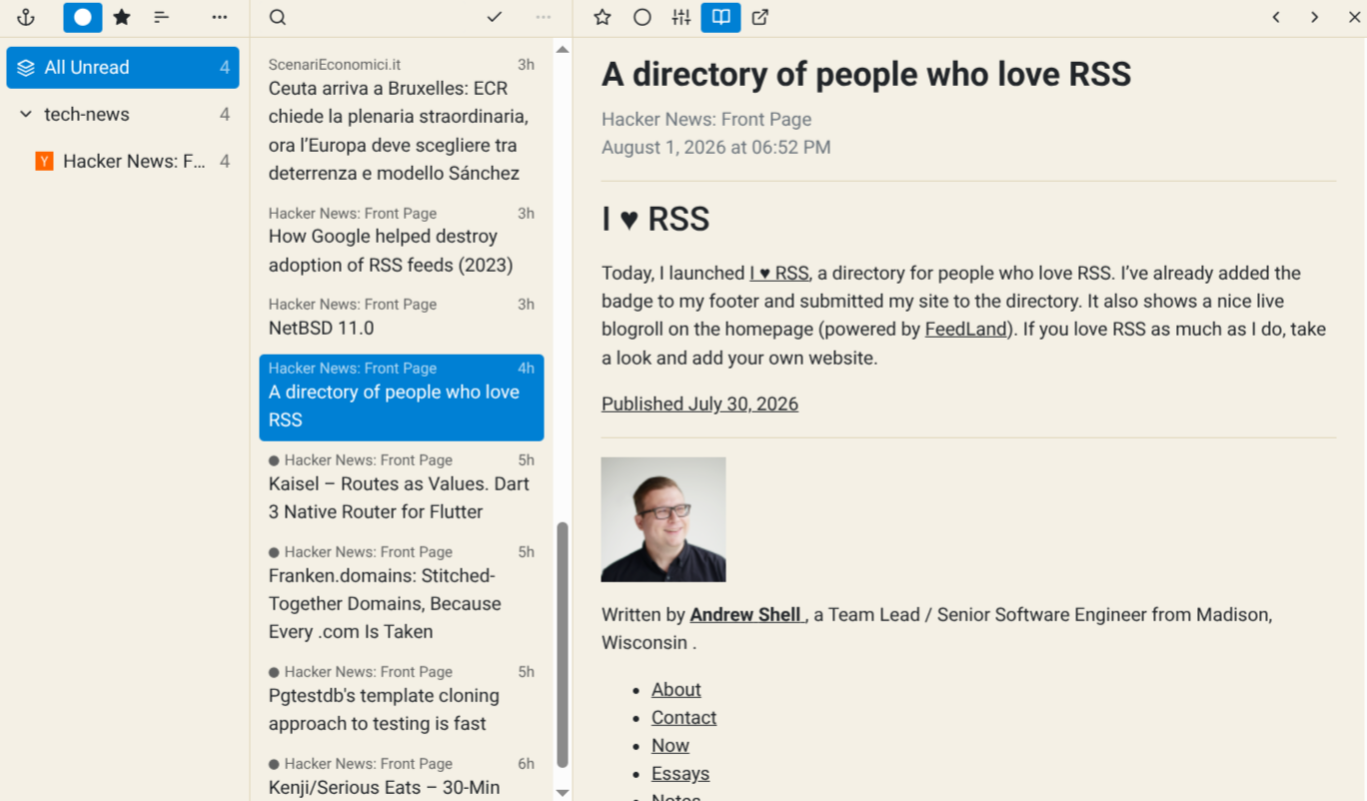Viewport: 1367px width, 801px height.
Task: Open the Hacker News feed in the sidebar
Action: pos(123,161)
